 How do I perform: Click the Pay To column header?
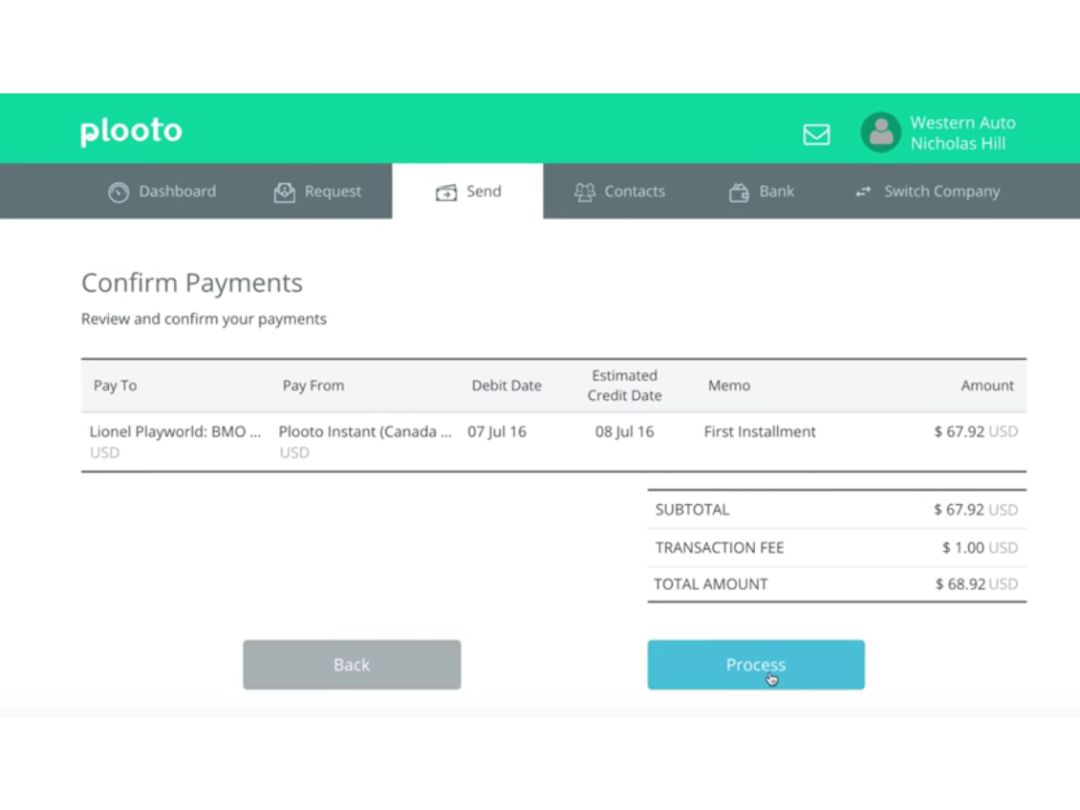[115, 386]
